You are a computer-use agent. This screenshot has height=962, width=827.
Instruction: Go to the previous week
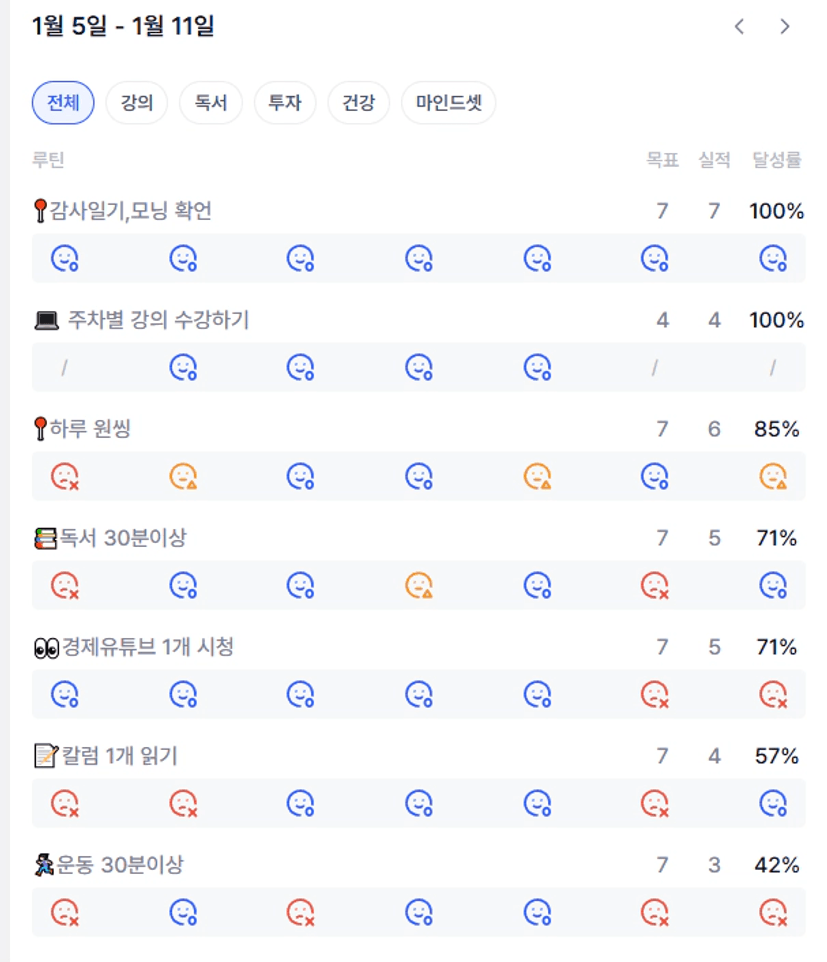click(739, 27)
